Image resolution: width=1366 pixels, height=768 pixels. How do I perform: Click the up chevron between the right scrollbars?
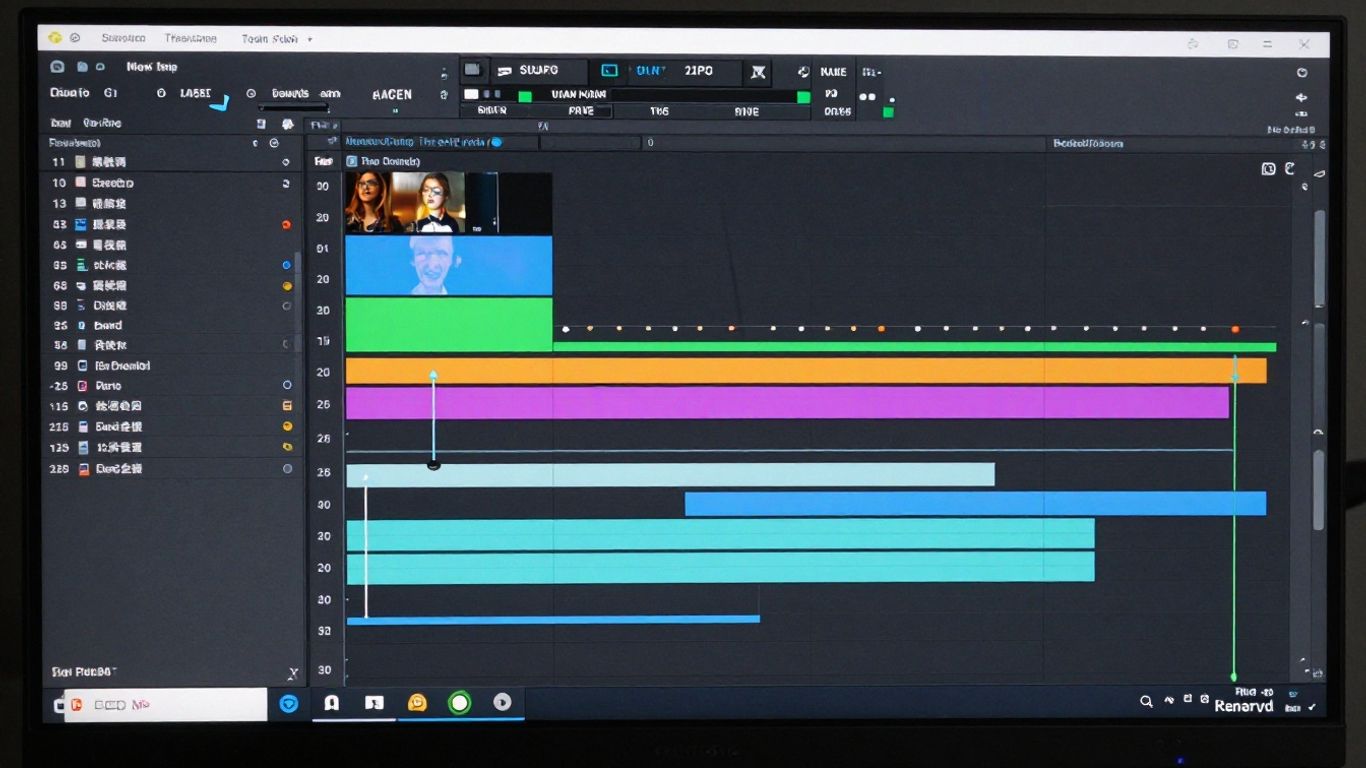pos(1318,432)
